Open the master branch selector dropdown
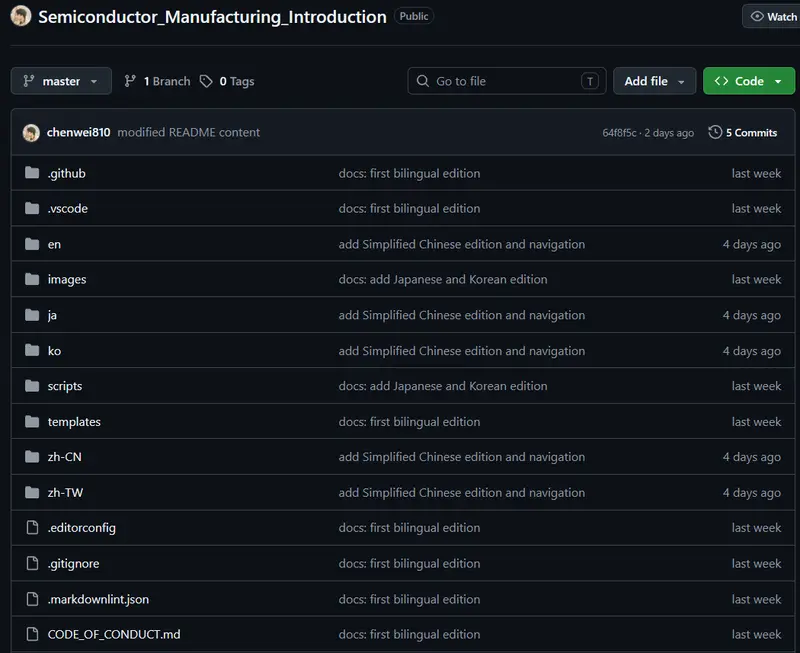Image resolution: width=800 pixels, height=653 pixels. pos(61,81)
